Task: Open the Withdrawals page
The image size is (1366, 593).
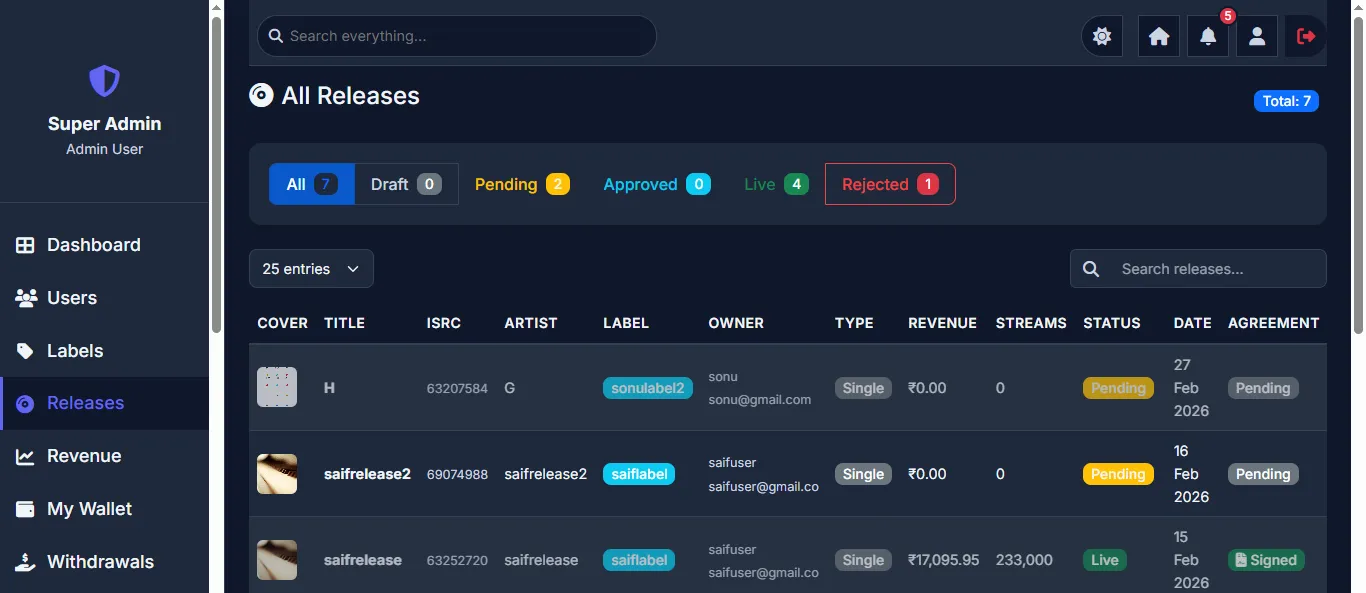Action: [104, 562]
